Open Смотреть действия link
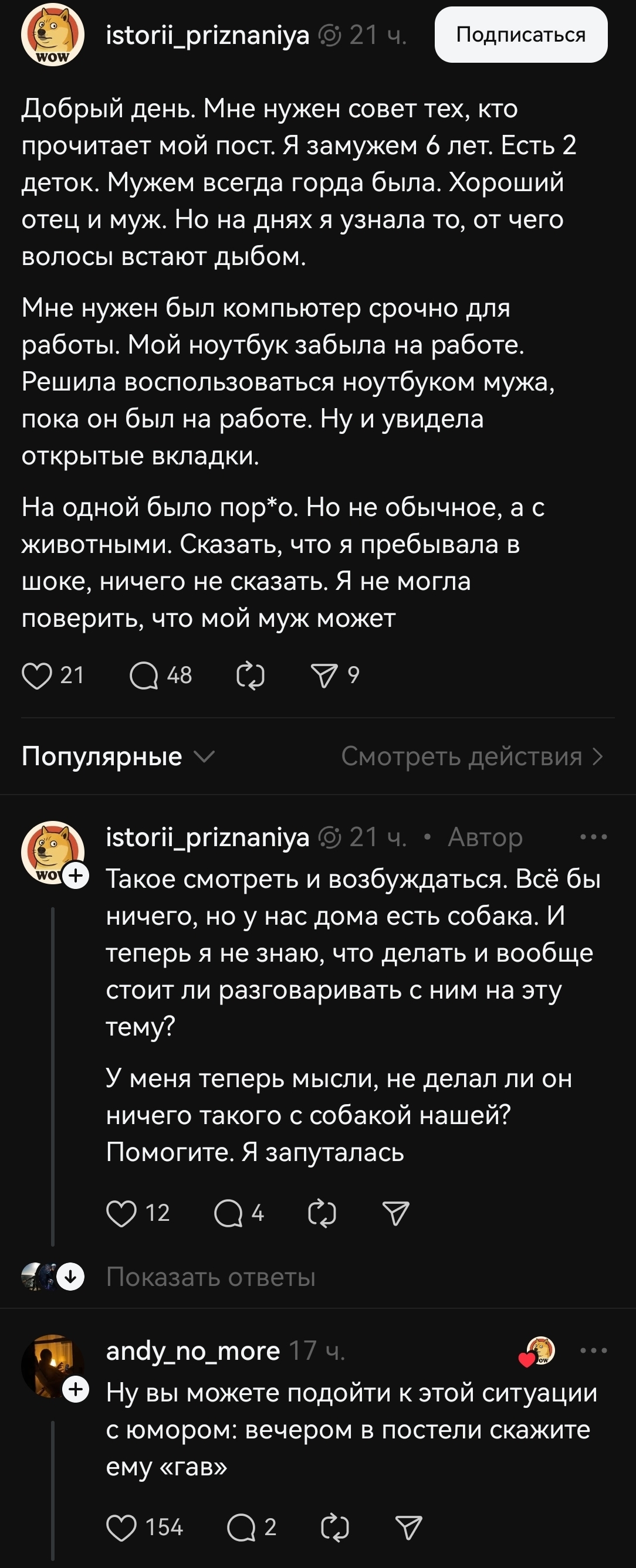 (x=472, y=756)
